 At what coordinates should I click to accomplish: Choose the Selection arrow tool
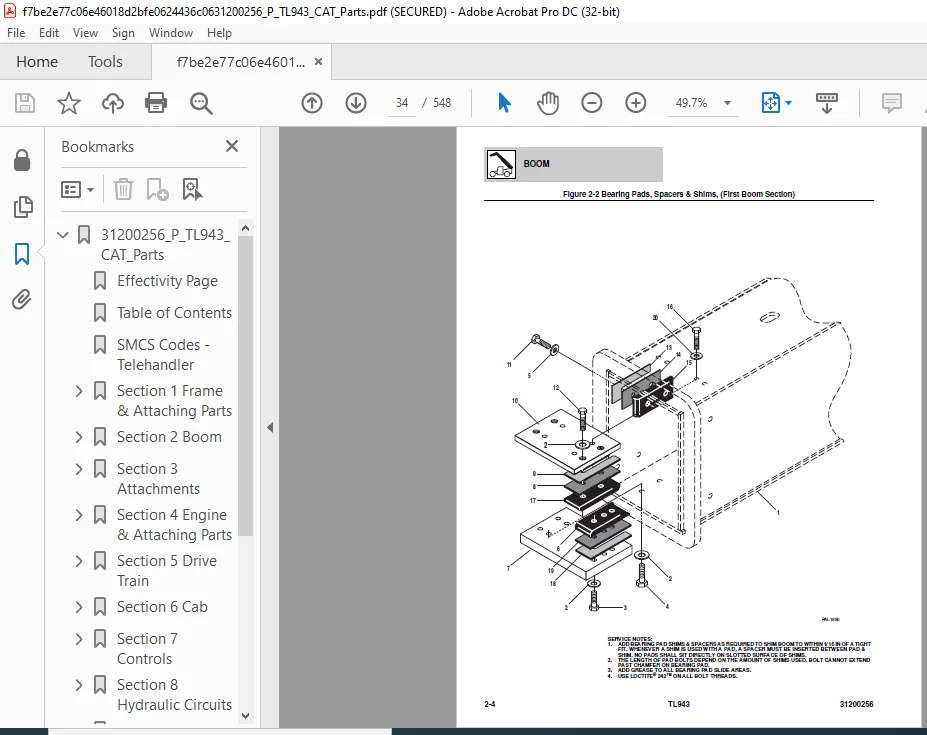[504, 103]
